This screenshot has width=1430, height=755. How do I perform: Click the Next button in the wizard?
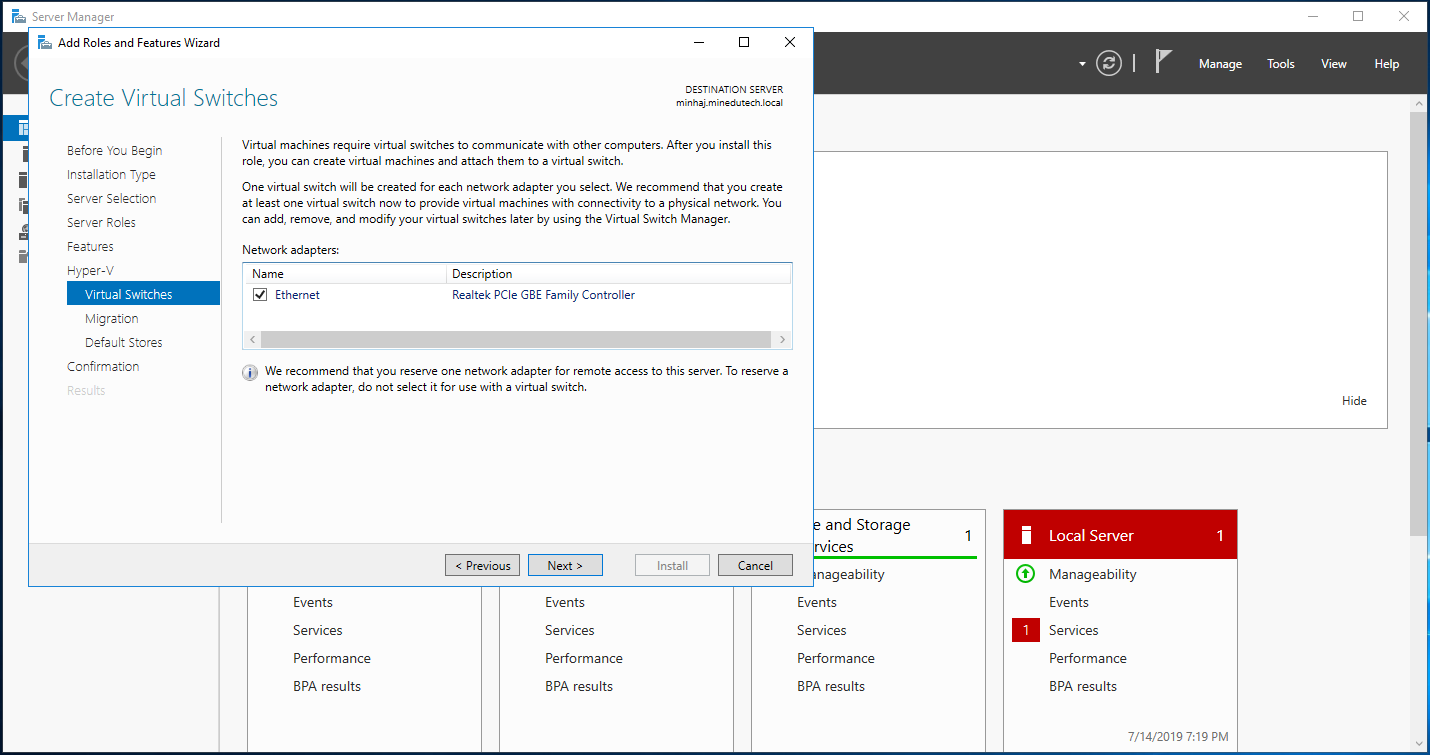(564, 566)
